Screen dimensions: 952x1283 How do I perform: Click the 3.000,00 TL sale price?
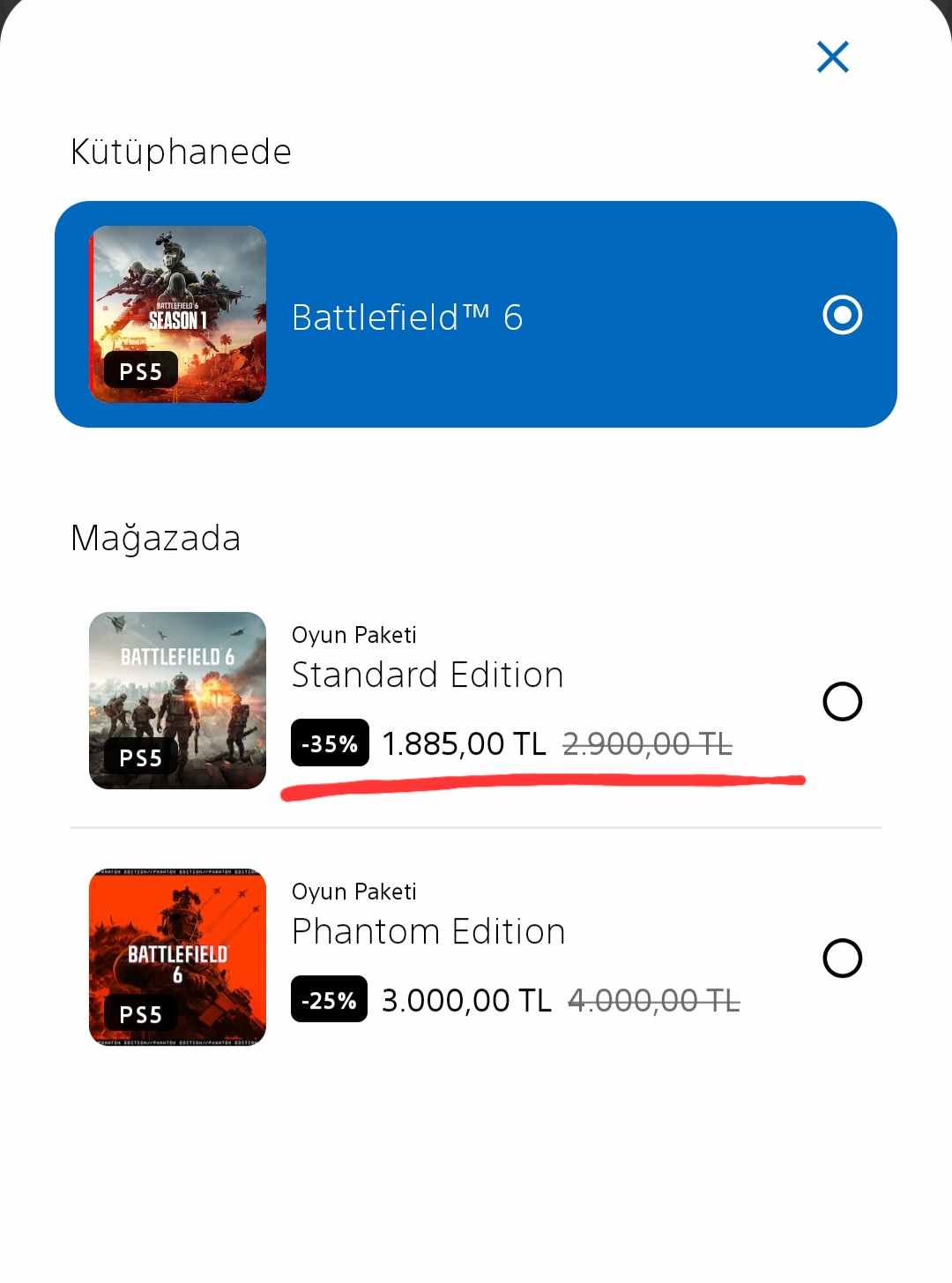point(466,1001)
